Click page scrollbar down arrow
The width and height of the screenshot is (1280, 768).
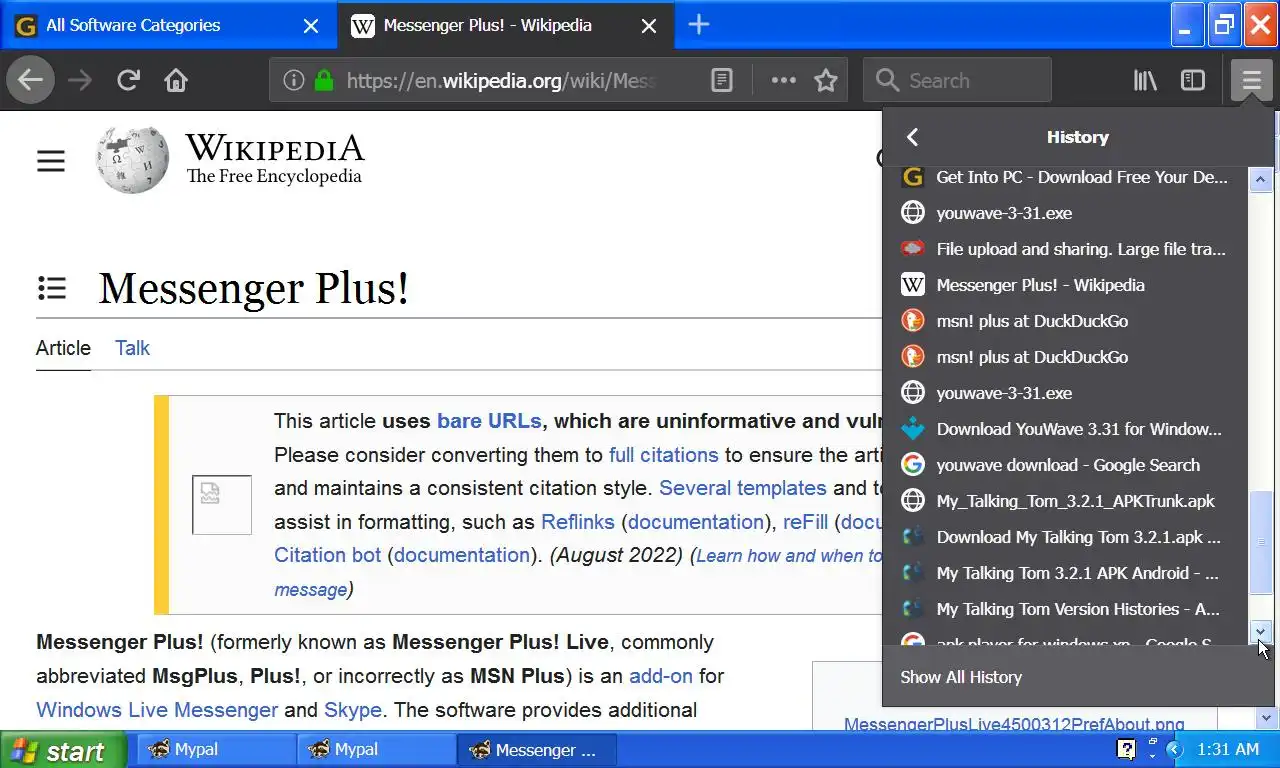click(x=1266, y=718)
